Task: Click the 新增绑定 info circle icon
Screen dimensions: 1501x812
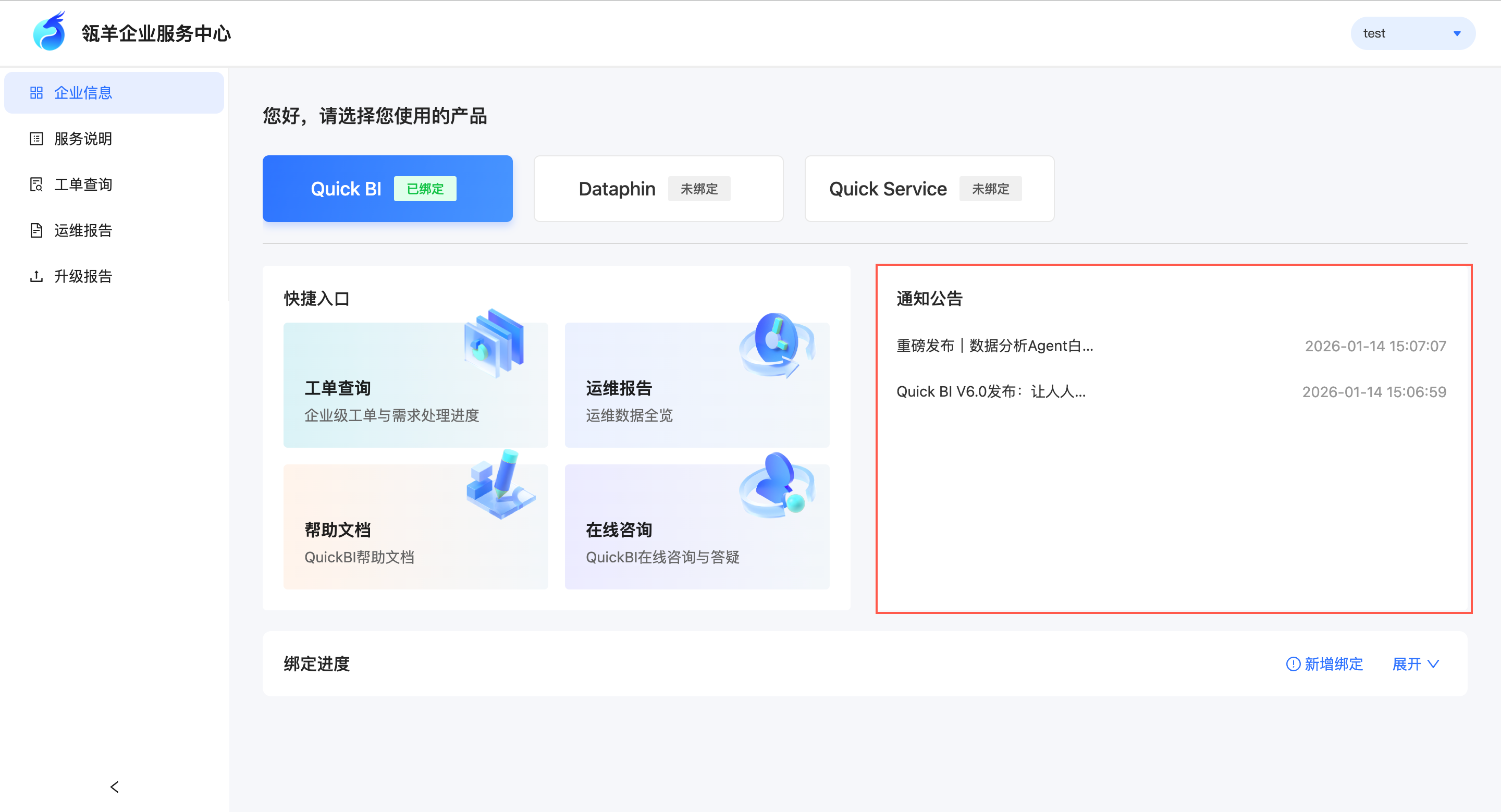Action: [1293, 664]
